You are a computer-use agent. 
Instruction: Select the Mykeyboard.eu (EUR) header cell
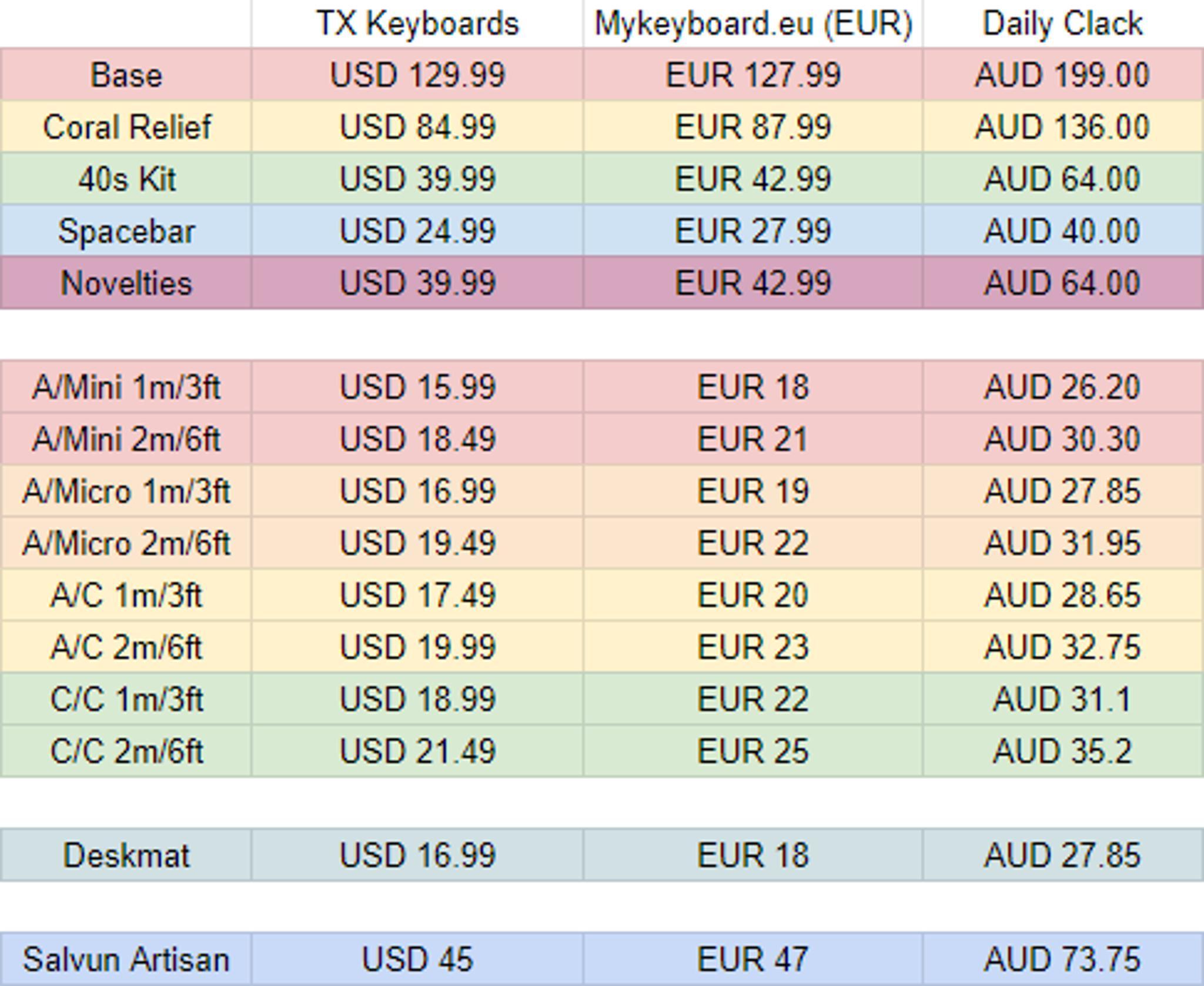[753, 24]
